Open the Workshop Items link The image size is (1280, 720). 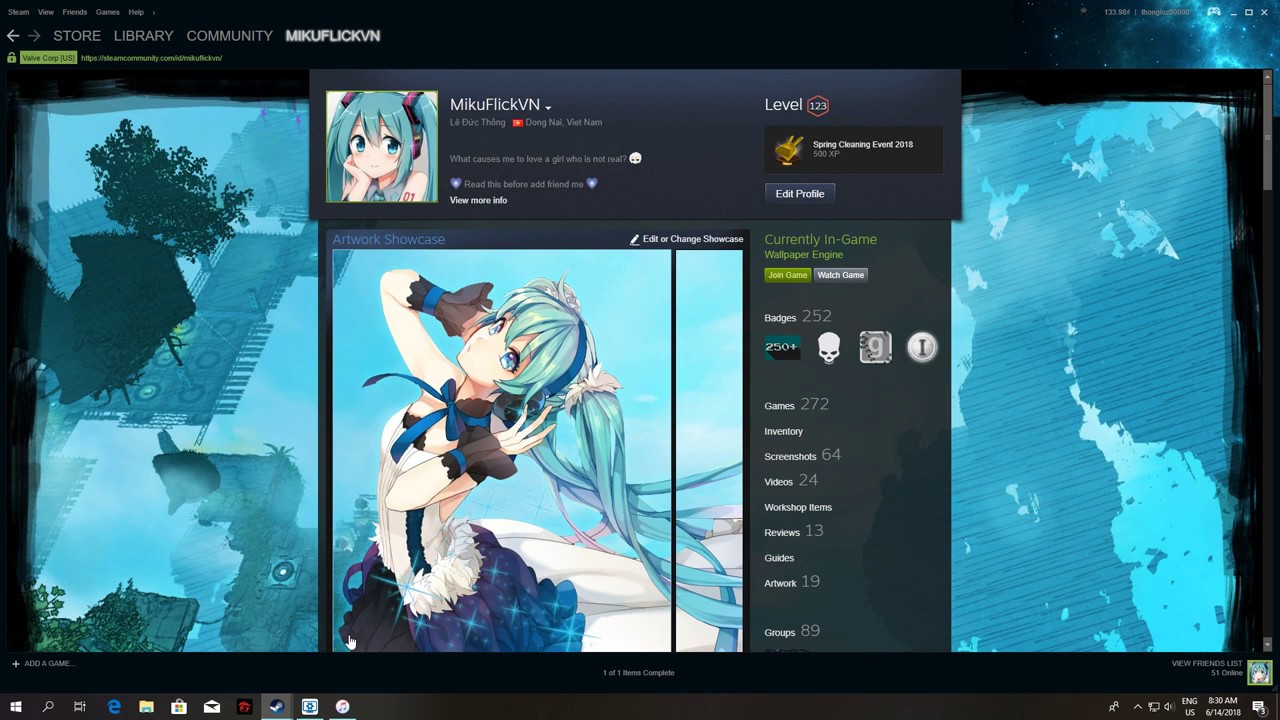(798, 507)
